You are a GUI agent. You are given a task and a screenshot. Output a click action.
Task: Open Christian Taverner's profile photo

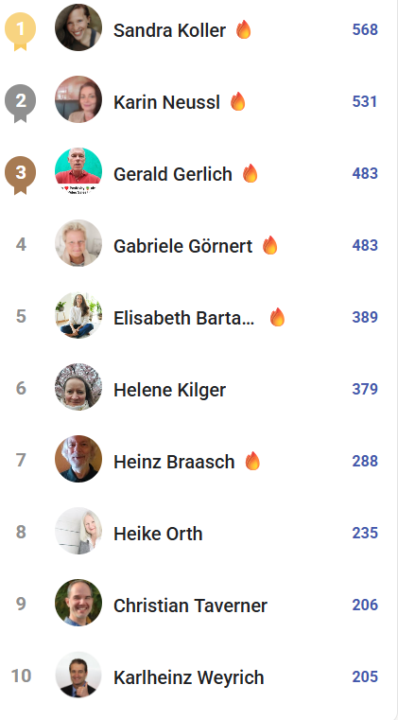pyautogui.click(x=78, y=602)
